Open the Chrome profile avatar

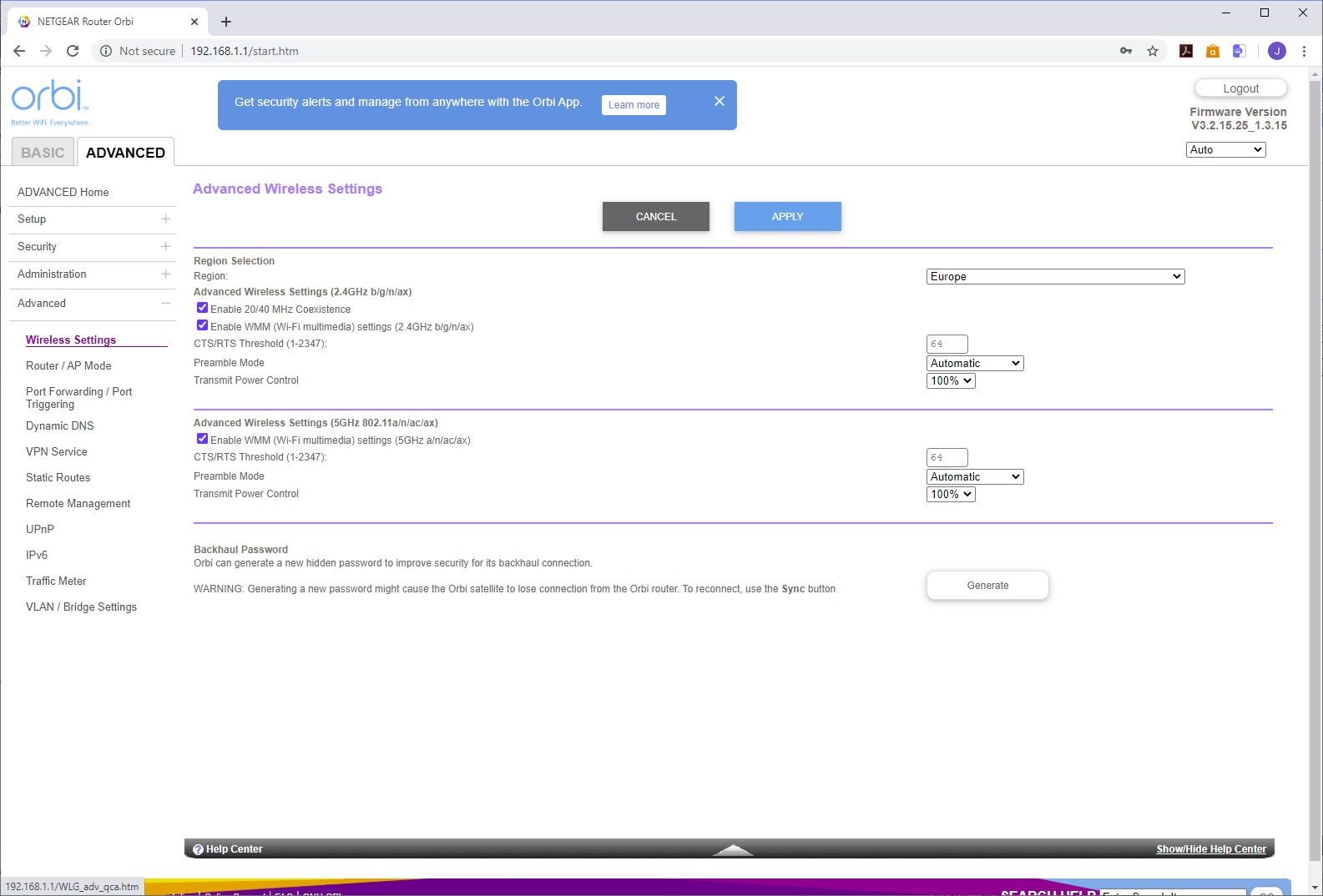1276,51
